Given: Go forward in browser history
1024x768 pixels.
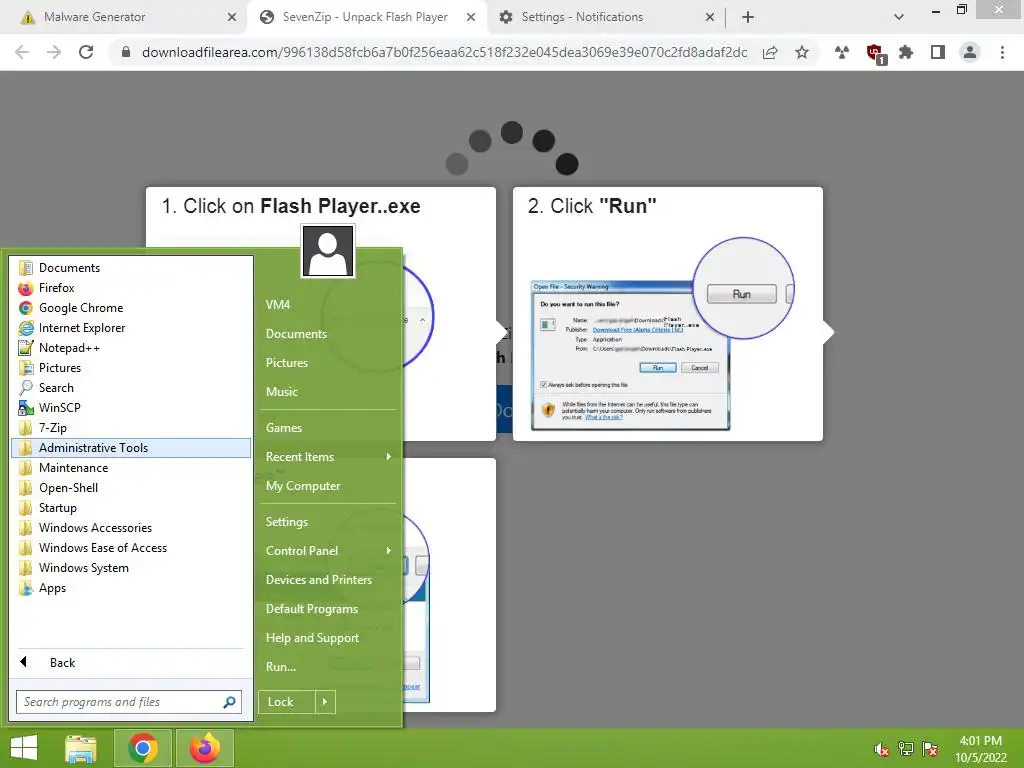Looking at the screenshot, I should (54, 52).
